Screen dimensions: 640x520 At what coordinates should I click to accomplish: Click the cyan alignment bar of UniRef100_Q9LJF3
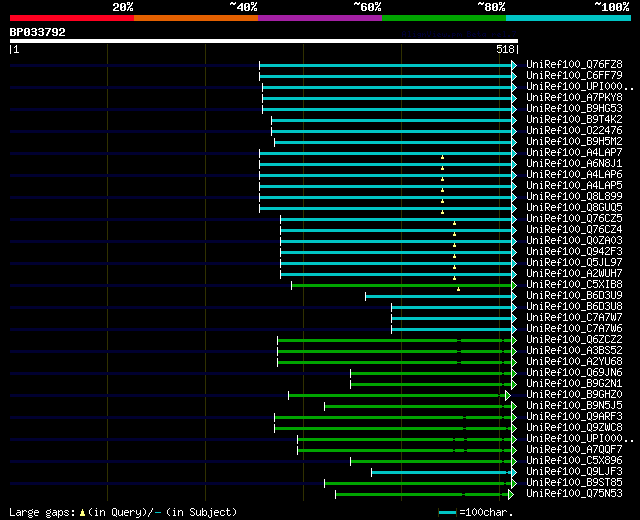442,473
